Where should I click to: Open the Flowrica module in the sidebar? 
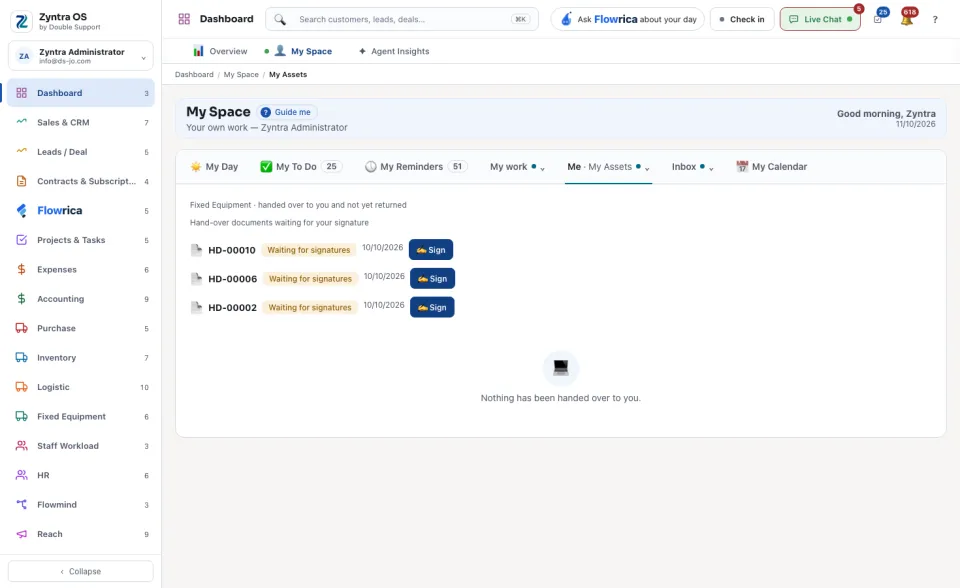[x=81, y=211]
